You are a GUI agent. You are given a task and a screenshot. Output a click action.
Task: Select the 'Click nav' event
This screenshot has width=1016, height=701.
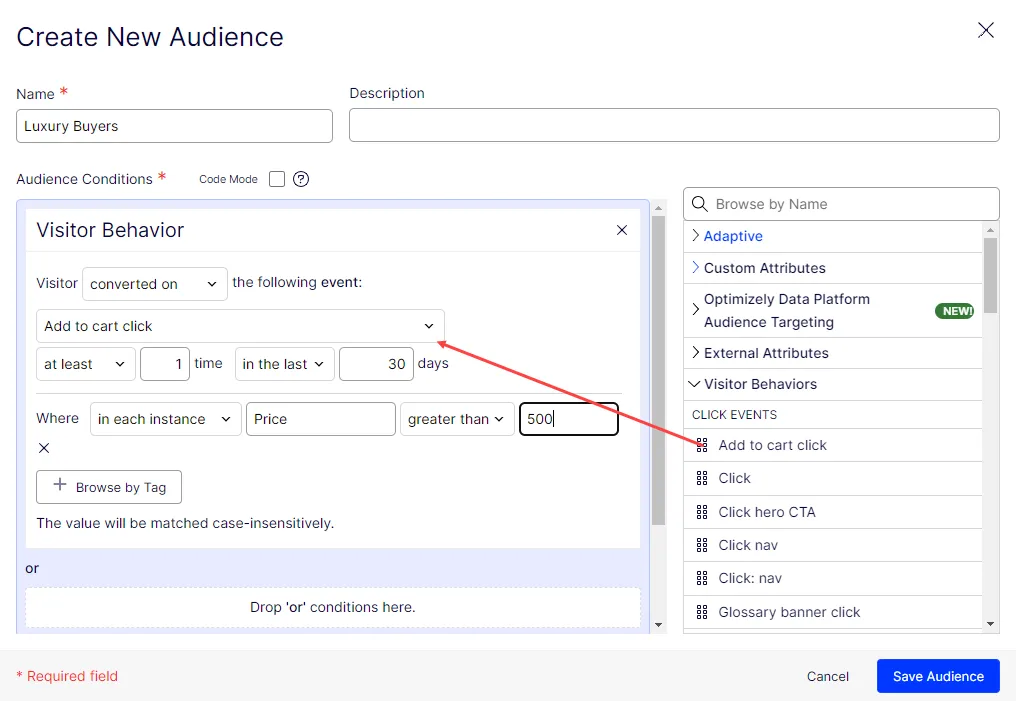coord(833,545)
